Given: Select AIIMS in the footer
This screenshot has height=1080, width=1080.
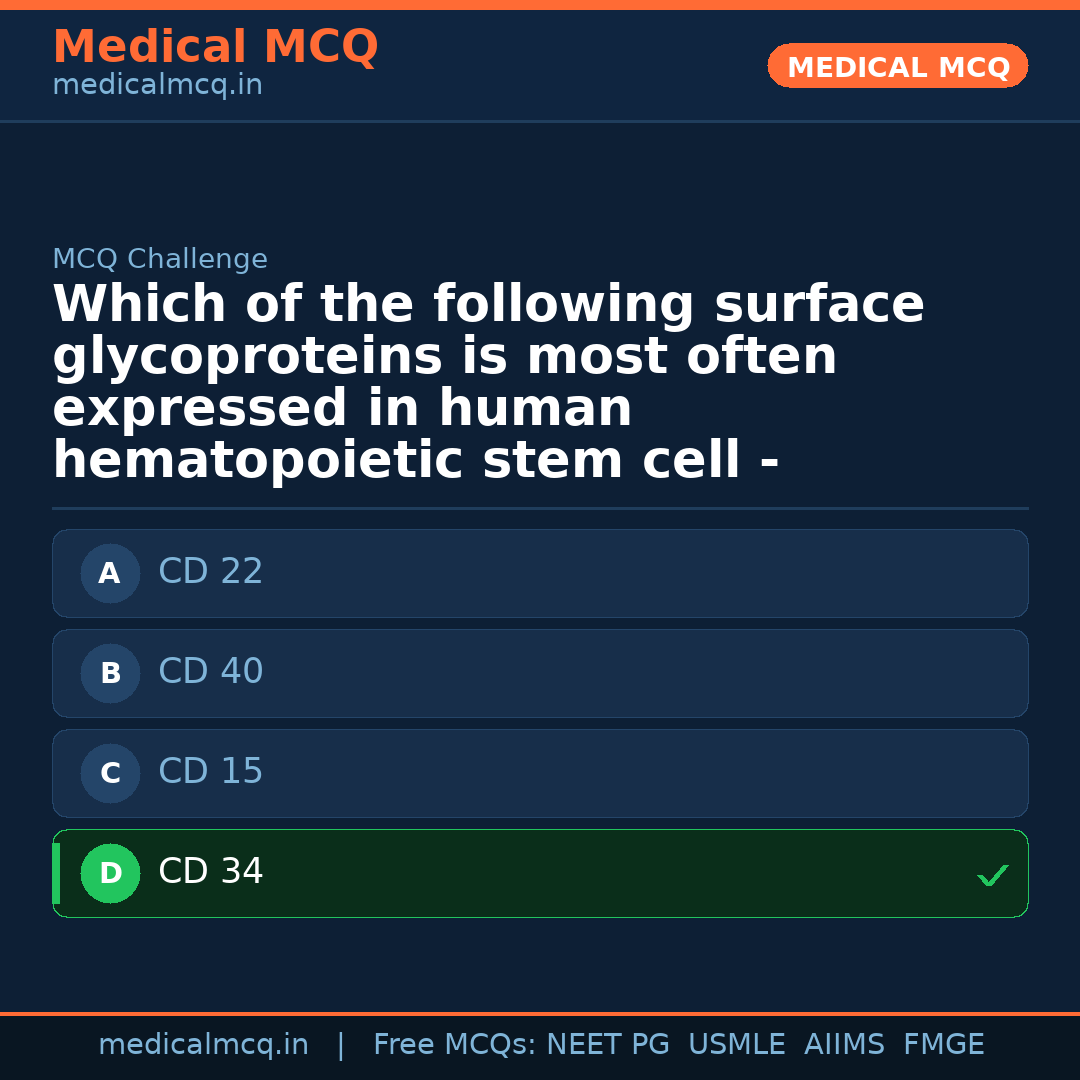Looking at the screenshot, I should point(844,1045).
